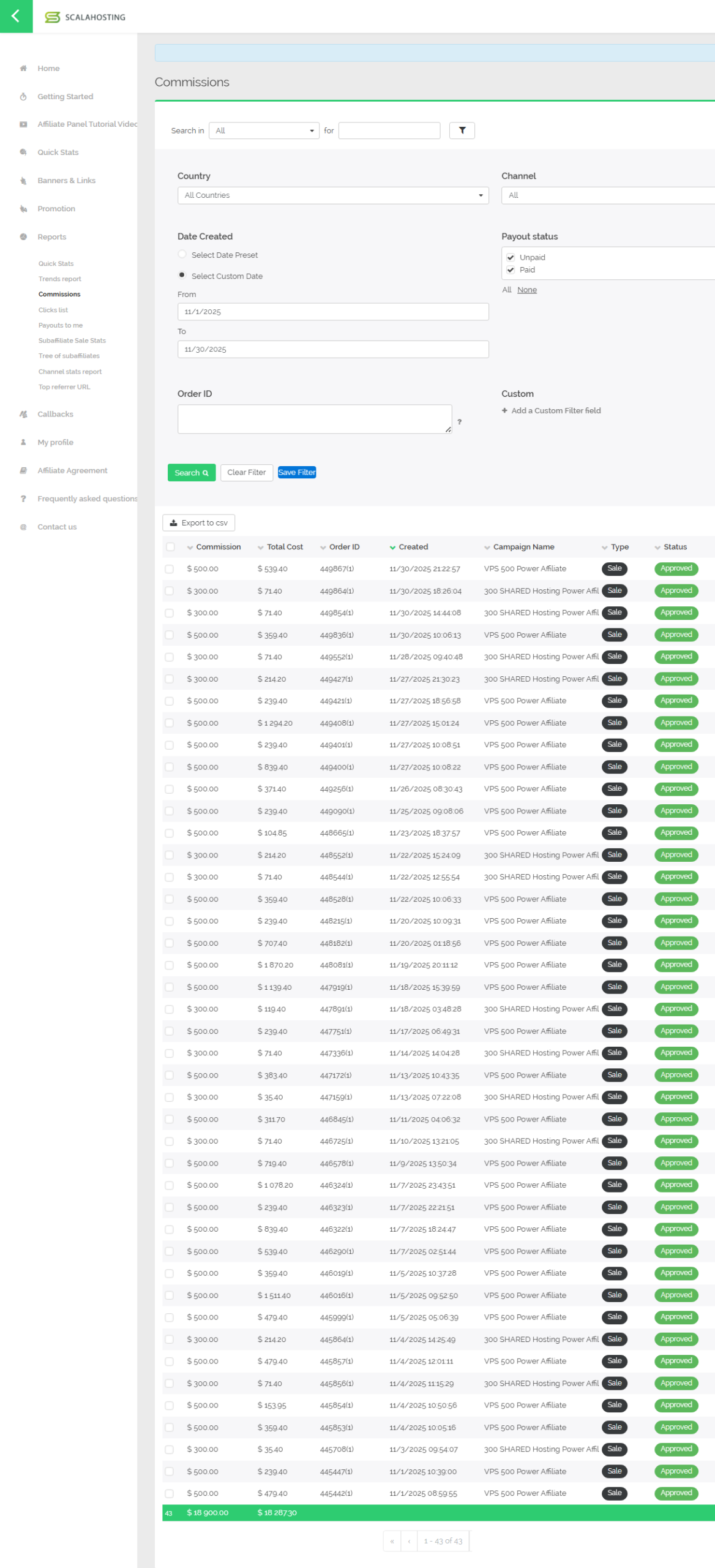Image resolution: width=715 pixels, height=1568 pixels.
Task: Check the row for order 445442(1)
Action: tap(169, 1494)
